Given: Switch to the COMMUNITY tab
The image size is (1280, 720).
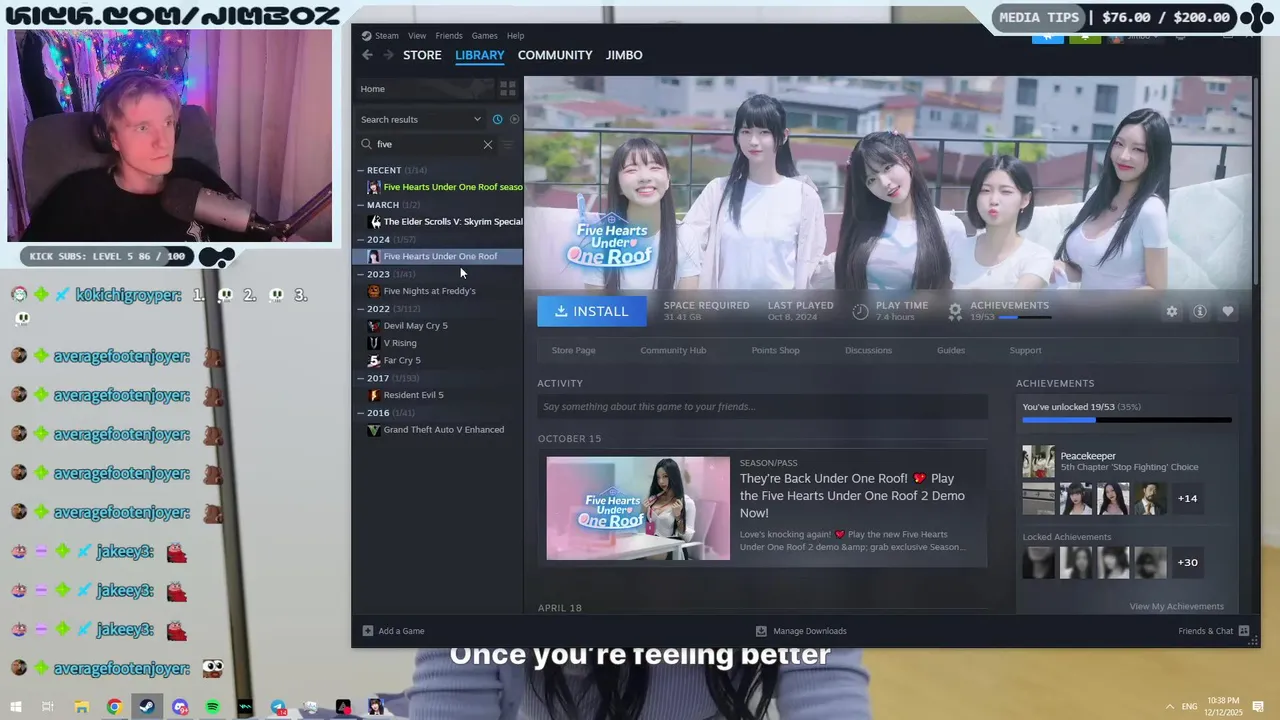Looking at the screenshot, I should tap(555, 55).
